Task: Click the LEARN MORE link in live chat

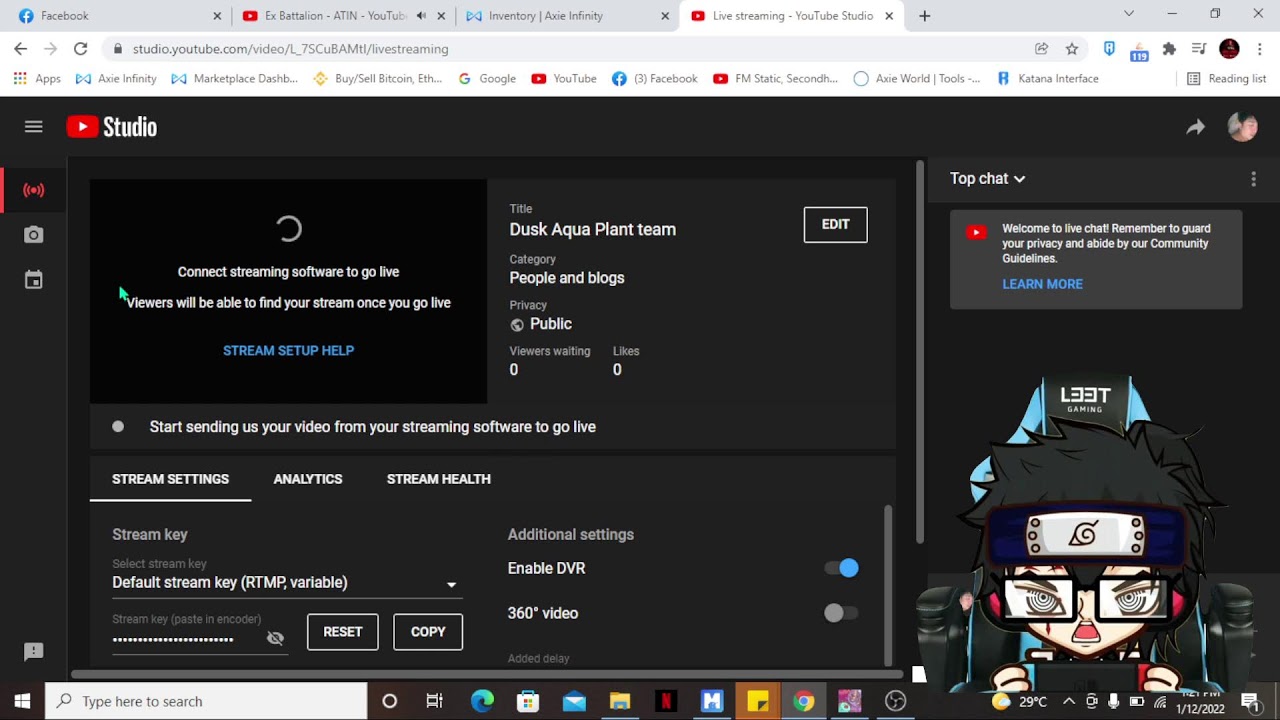Action: coord(1042,284)
